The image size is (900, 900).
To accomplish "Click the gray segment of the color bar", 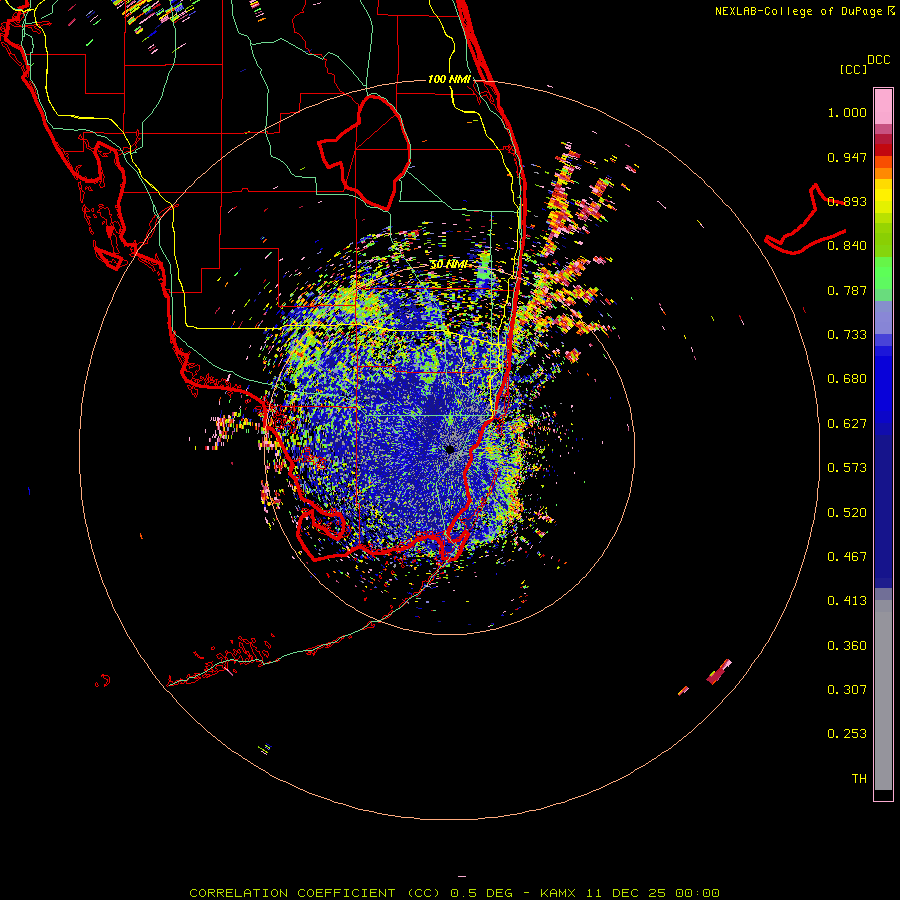I will (x=883, y=695).
